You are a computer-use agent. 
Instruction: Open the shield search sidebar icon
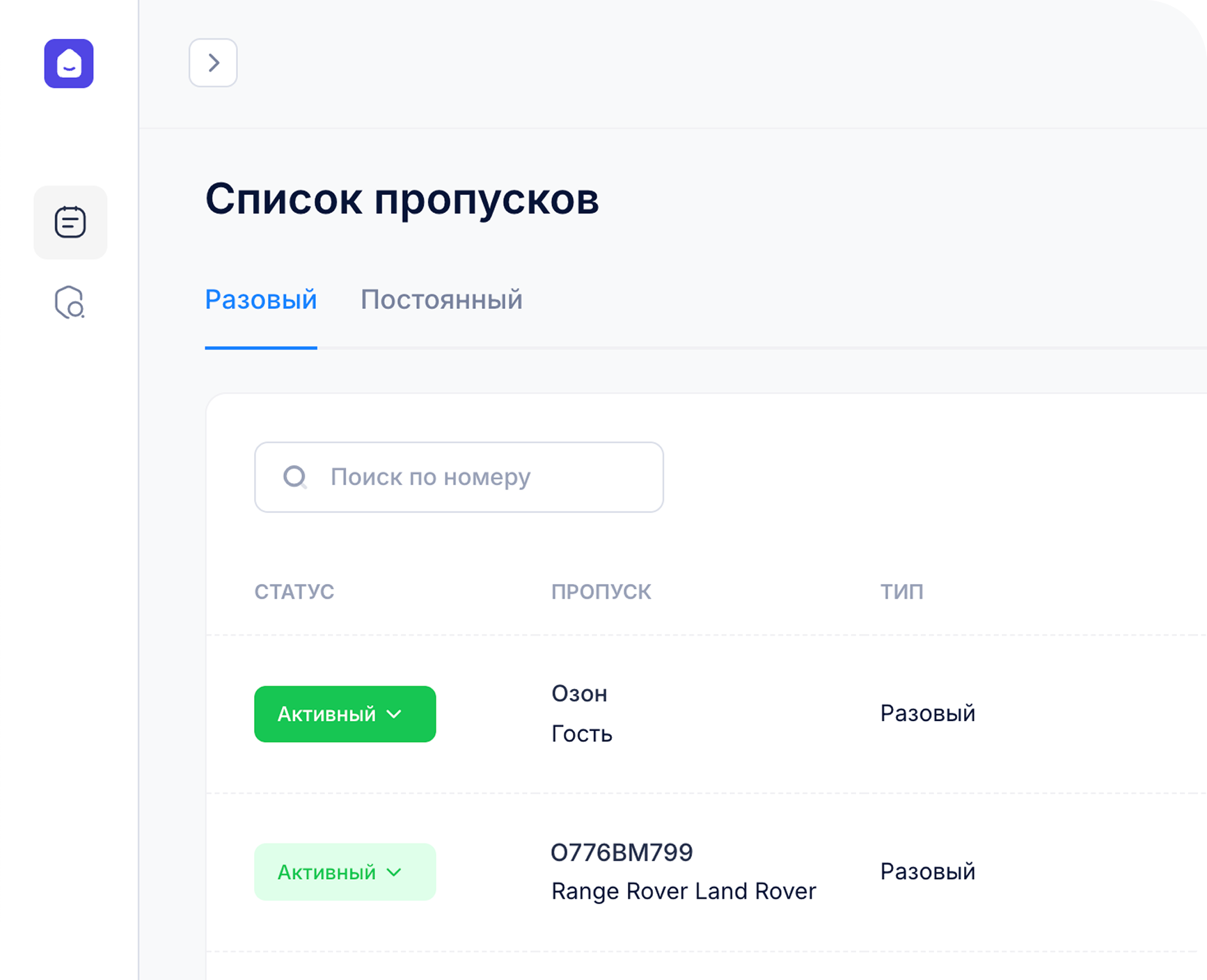(x=70, y=303)
